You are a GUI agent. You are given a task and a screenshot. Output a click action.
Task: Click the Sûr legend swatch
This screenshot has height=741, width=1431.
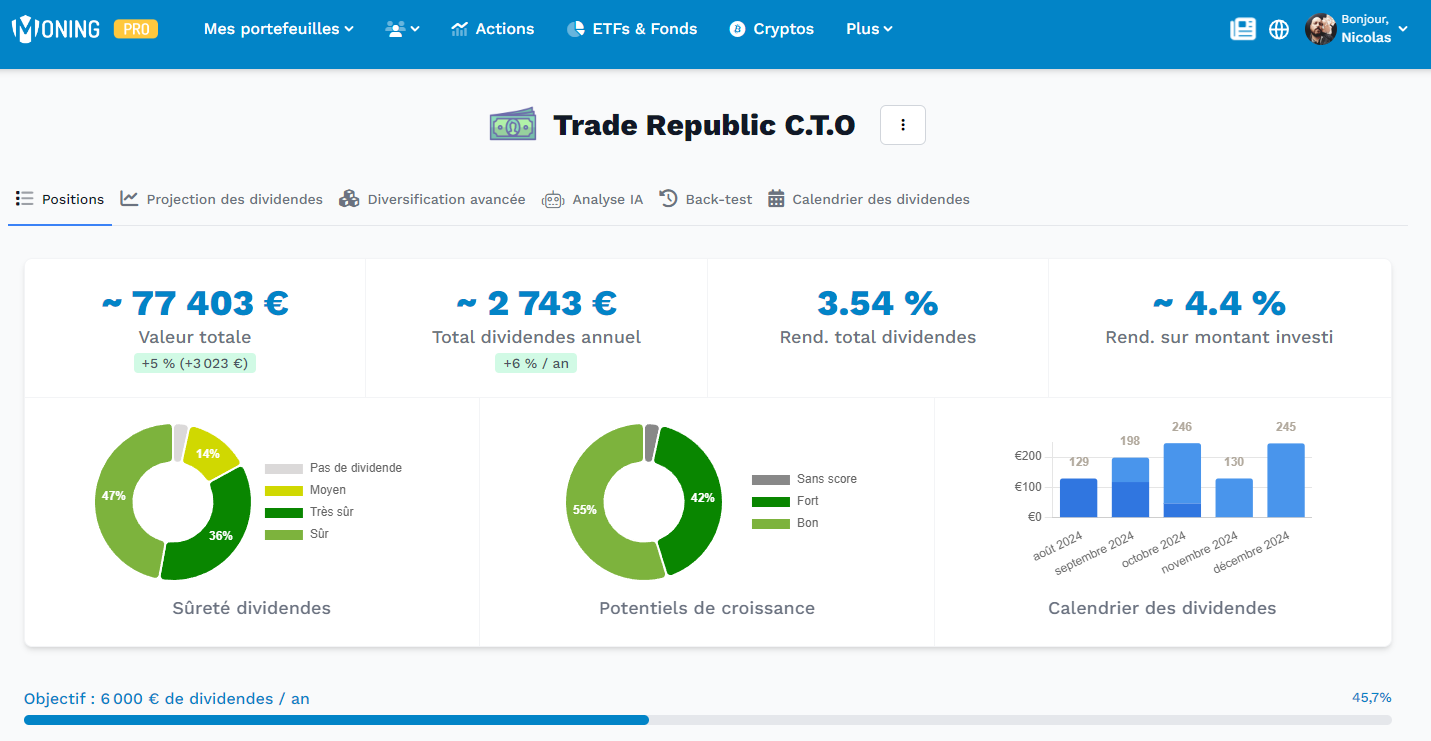click(284, 534)
